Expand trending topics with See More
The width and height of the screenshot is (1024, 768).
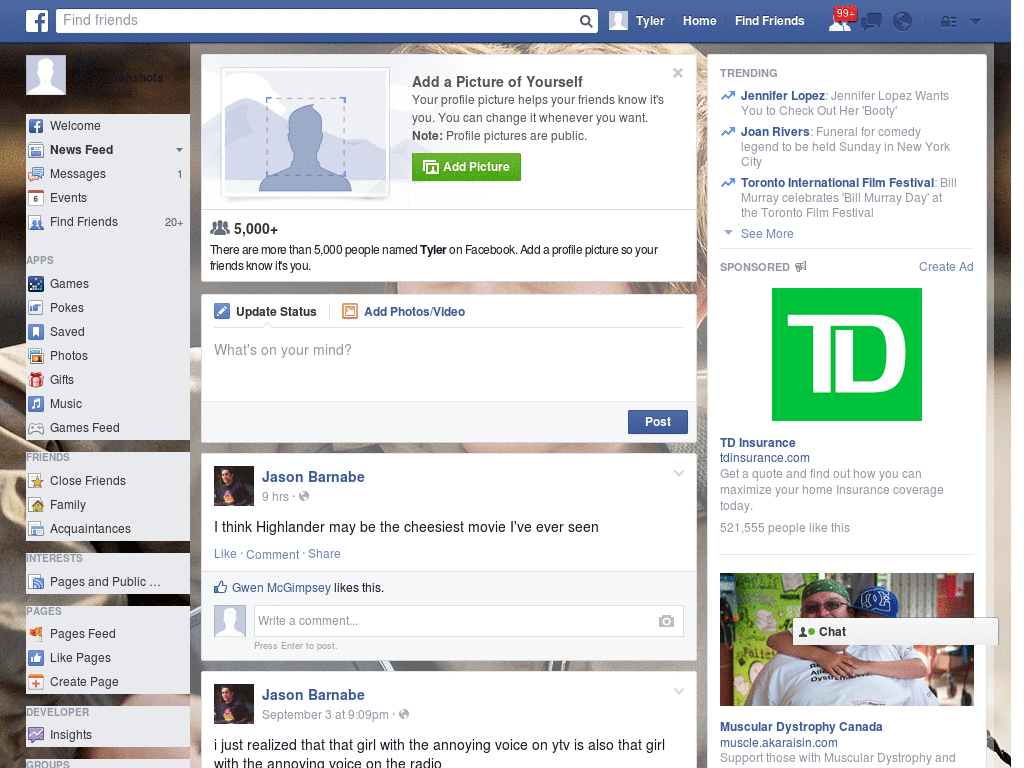[767, 234]
